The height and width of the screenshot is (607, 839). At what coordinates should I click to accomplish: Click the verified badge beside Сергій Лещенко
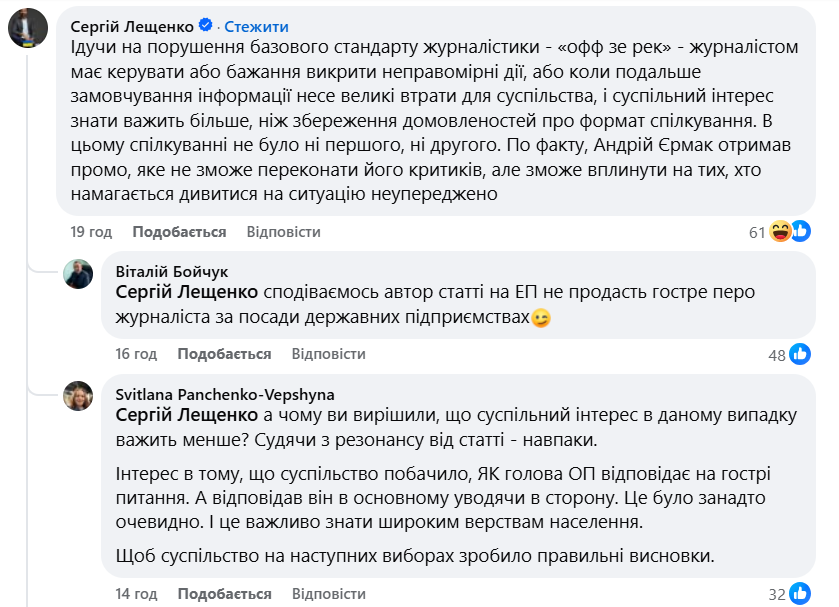[x=206, y=25]
